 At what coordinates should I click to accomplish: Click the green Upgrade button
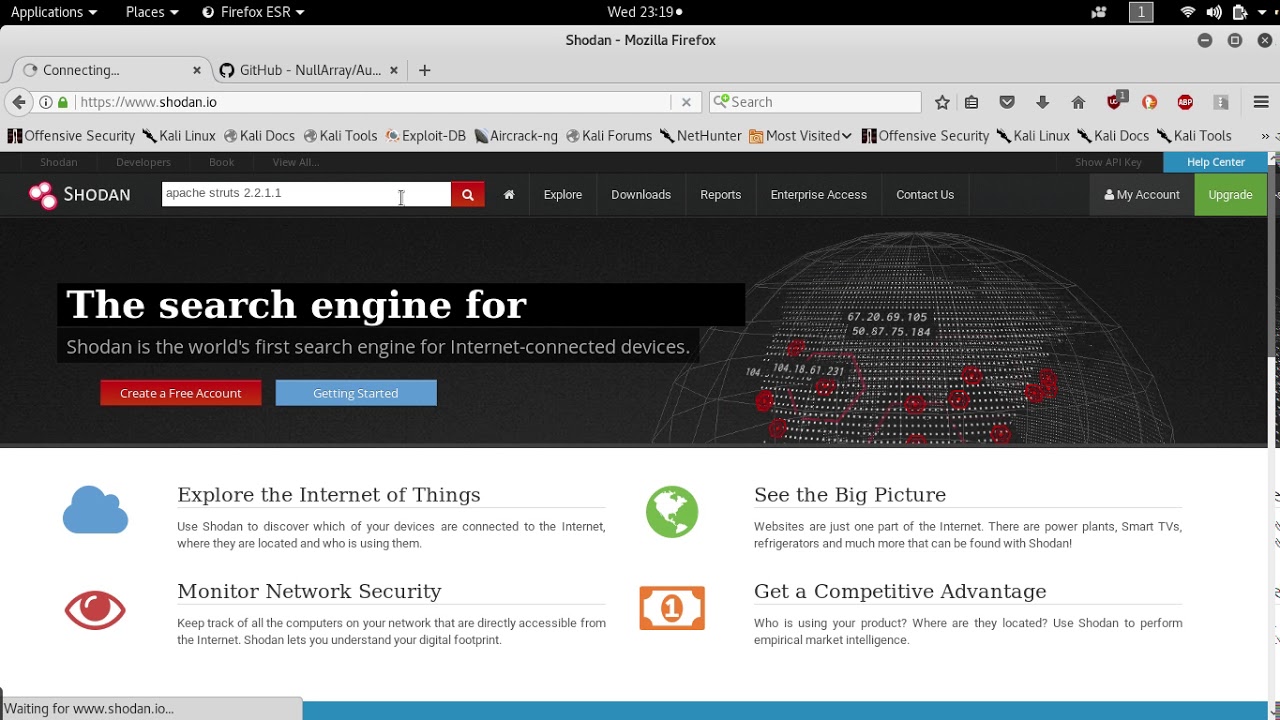pyautogui.click(x=1230, y=195)
